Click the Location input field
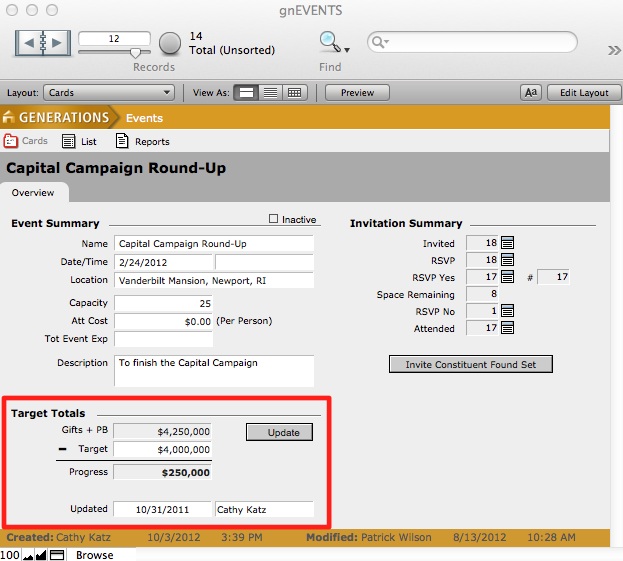 click(214, 281)
